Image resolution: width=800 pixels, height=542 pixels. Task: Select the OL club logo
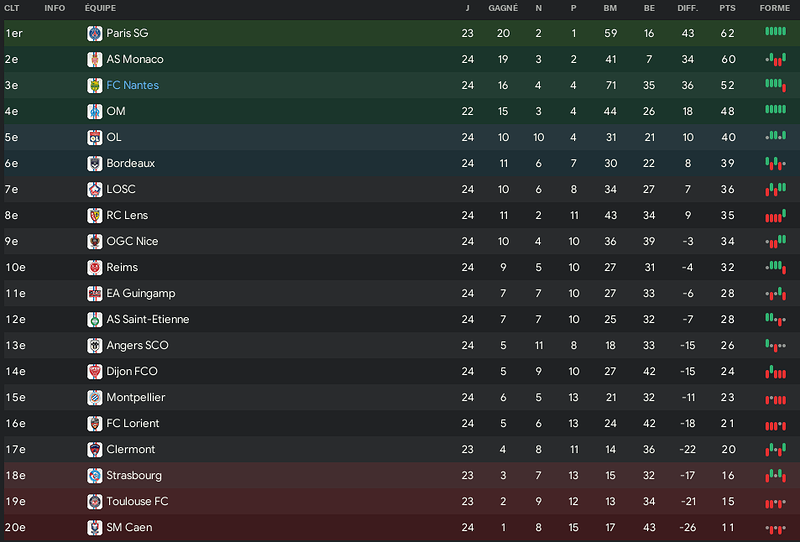(x=94, y=137)
